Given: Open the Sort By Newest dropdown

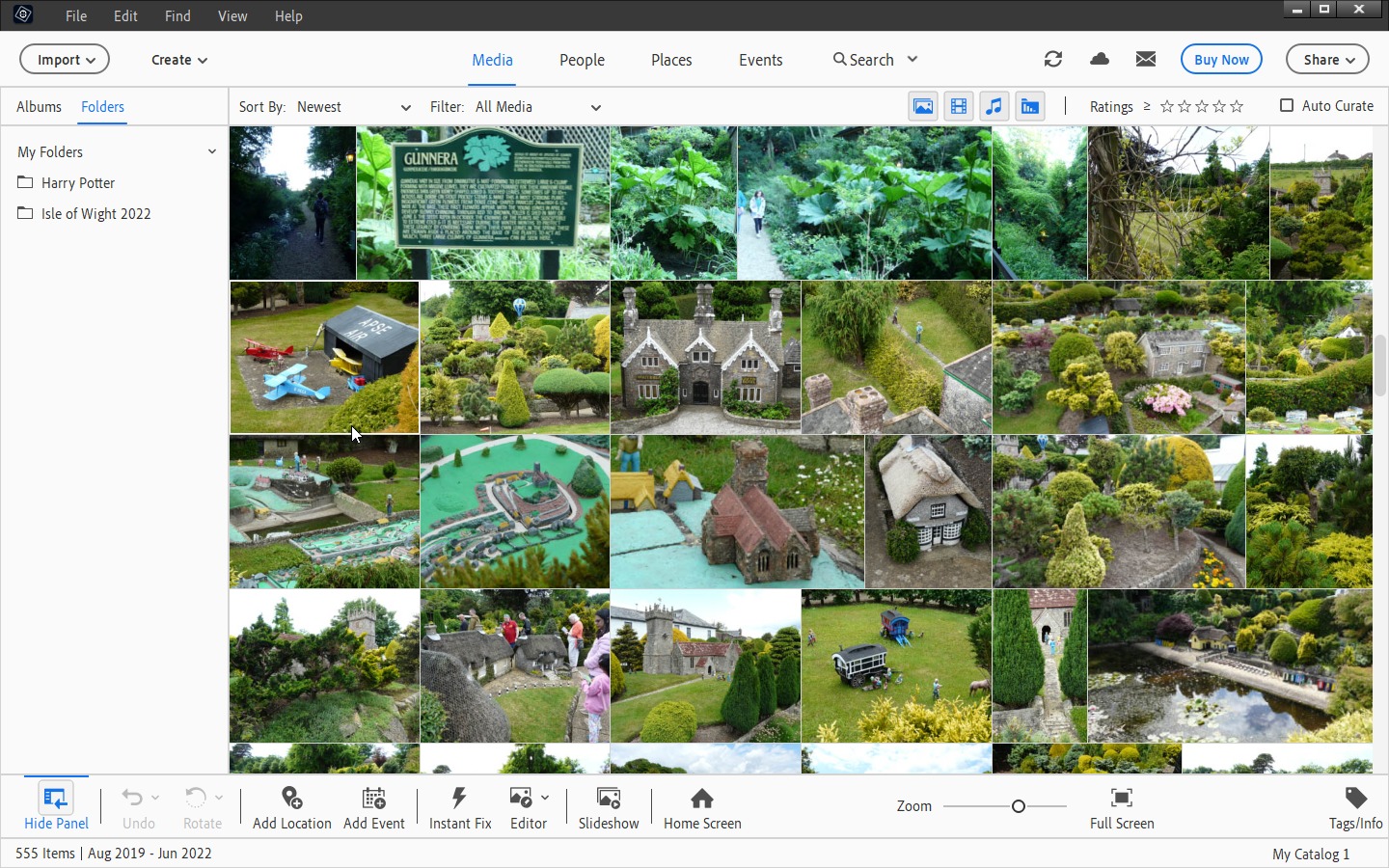Looking at the screenshot, I should tap(353, 107).
